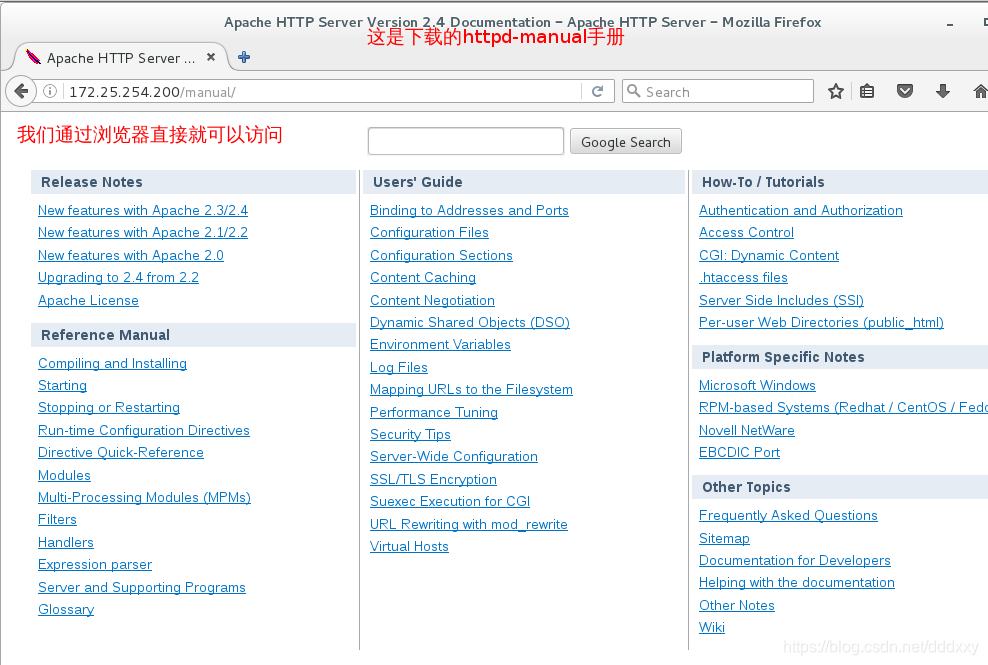
Task: Open Server and Supporting Programs
Action: [142, 587]
